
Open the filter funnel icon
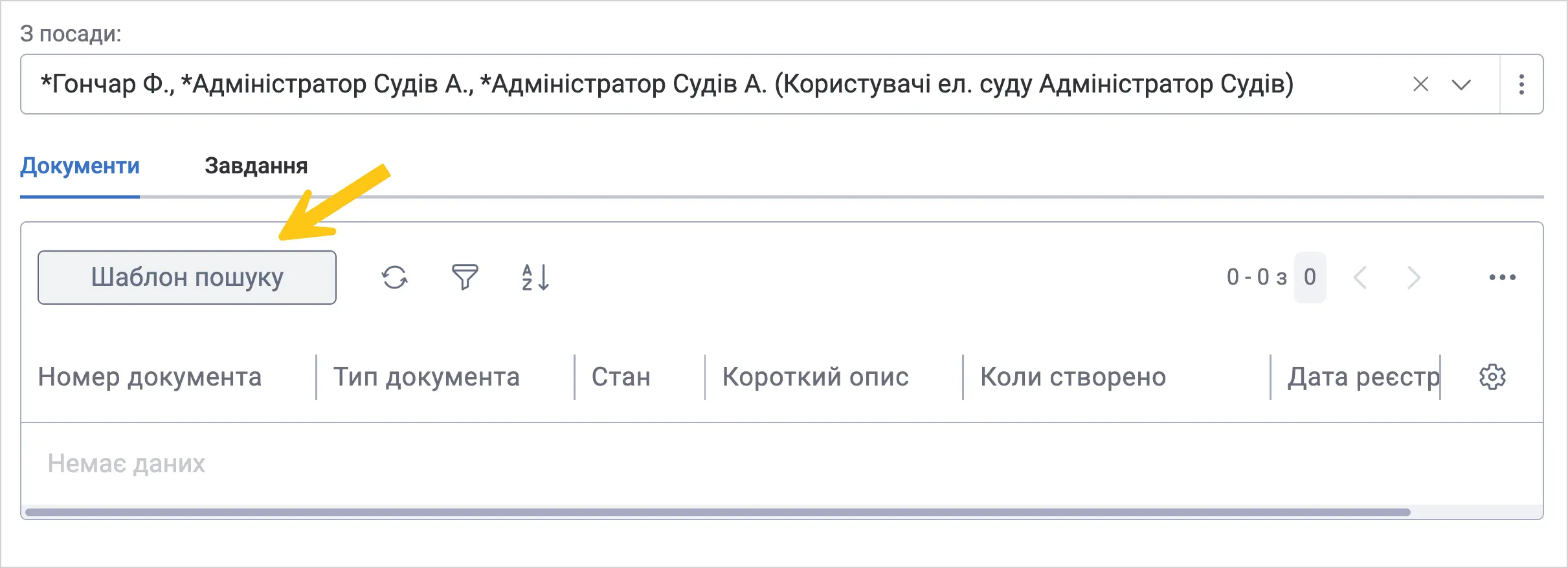click(x=465, y=278)
